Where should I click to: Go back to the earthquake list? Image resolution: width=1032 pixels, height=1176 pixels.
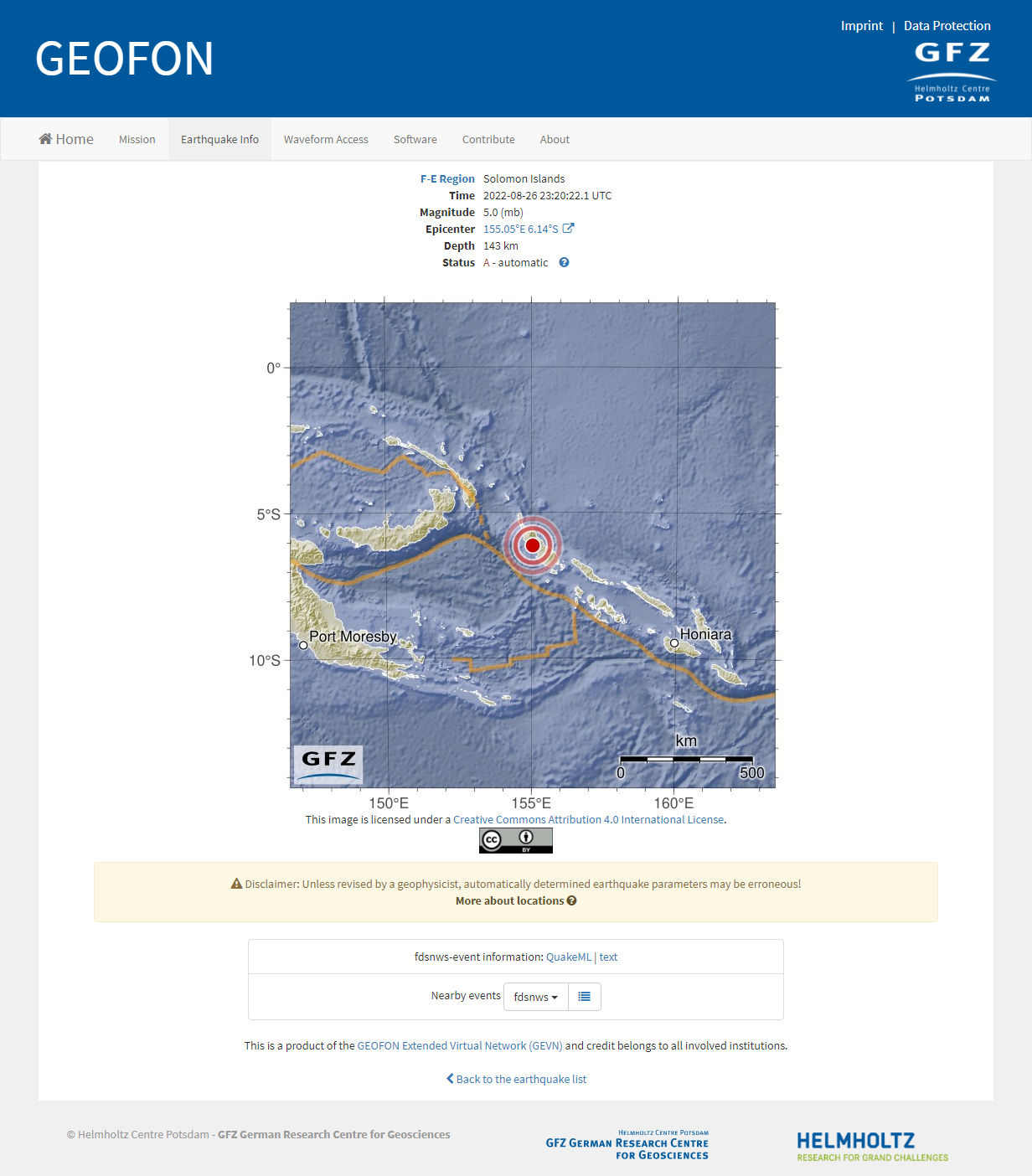pos(516,1079)
